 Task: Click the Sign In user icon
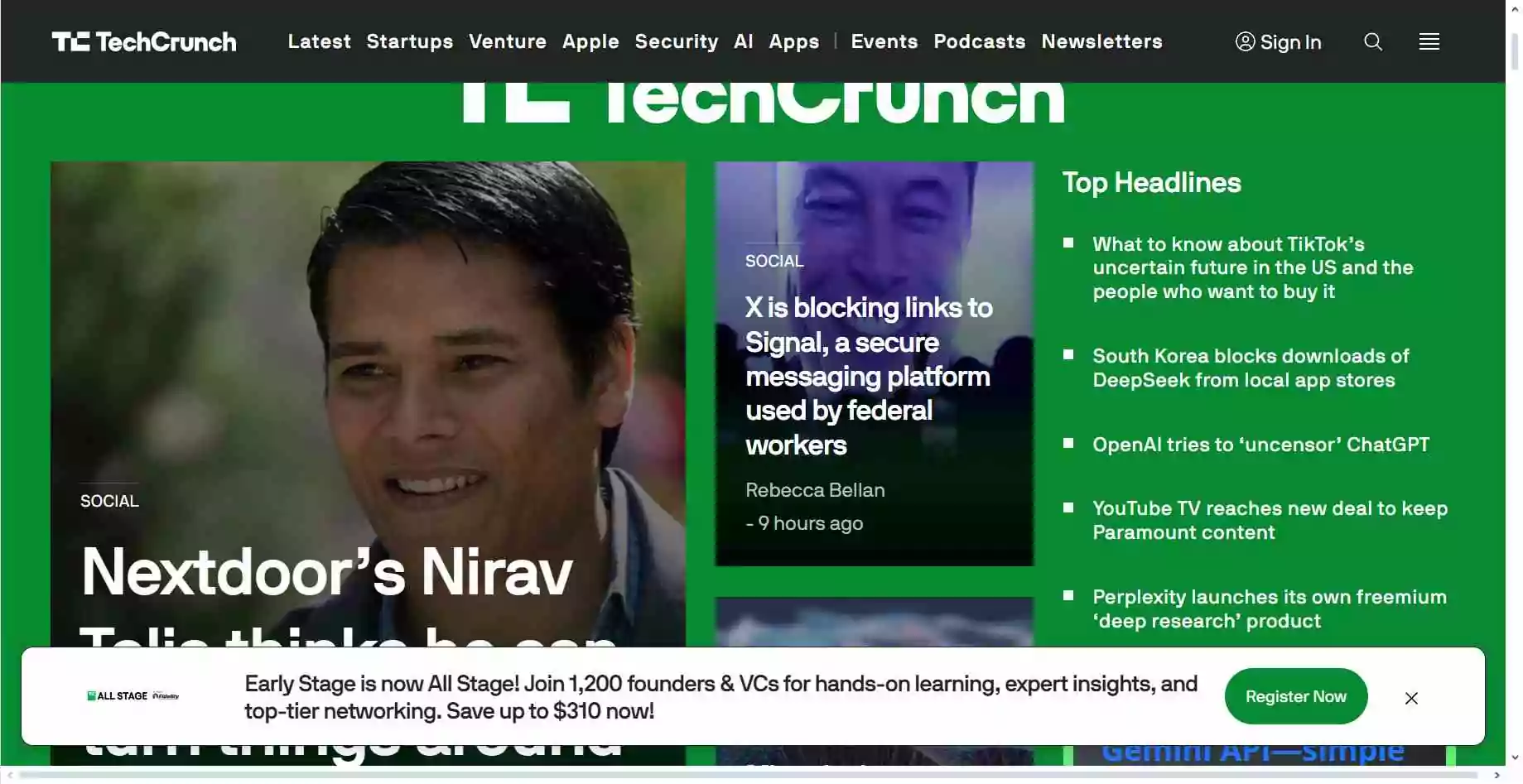tap(1245, 41)
